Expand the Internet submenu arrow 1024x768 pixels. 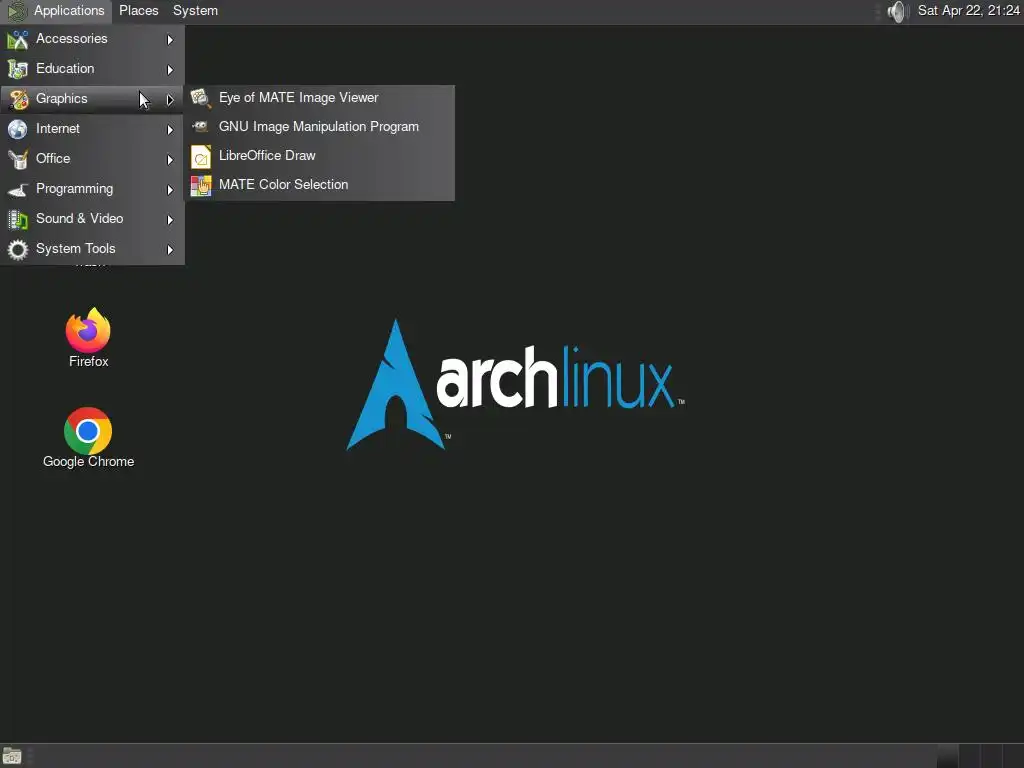point(170,130)
